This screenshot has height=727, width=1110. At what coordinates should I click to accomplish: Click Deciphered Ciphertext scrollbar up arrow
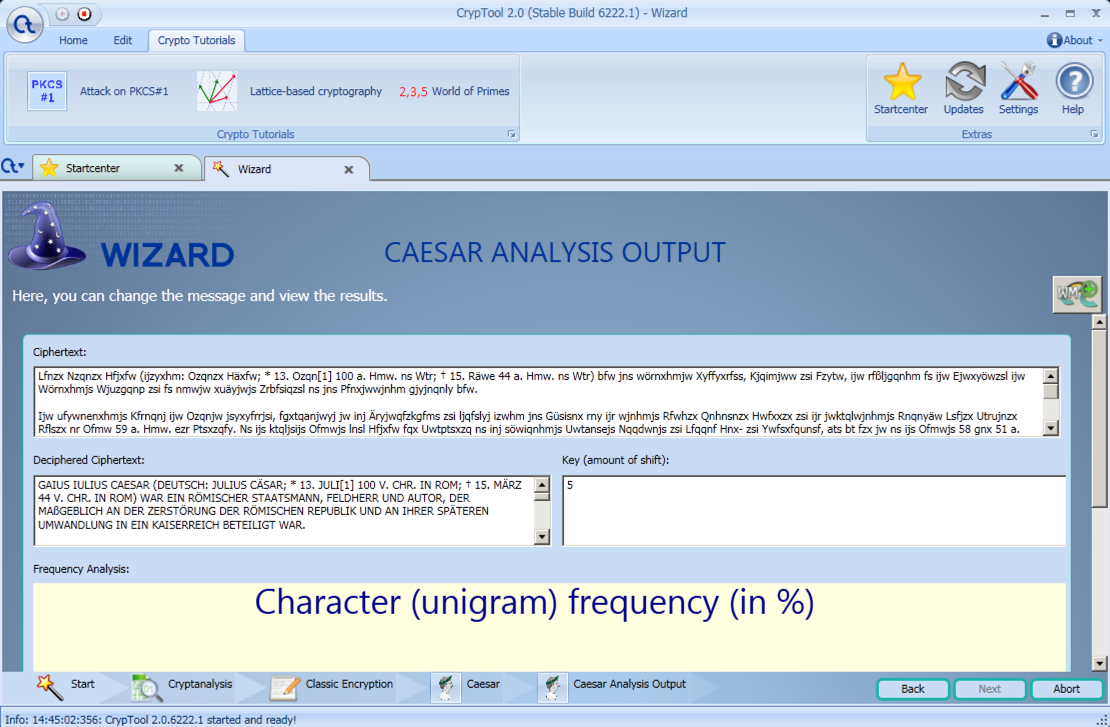[x=542, y=485]
